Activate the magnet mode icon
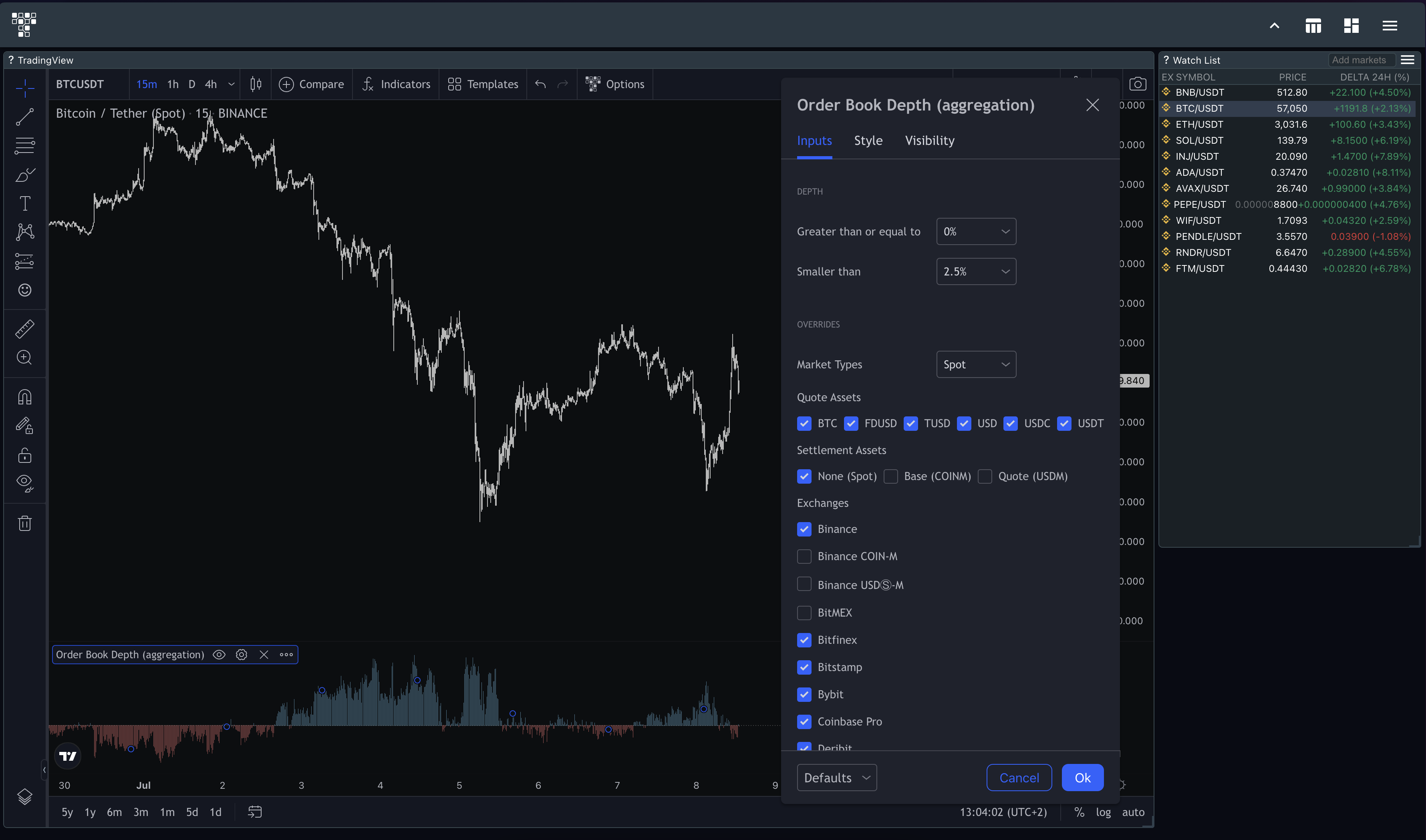 click(24, 397)
